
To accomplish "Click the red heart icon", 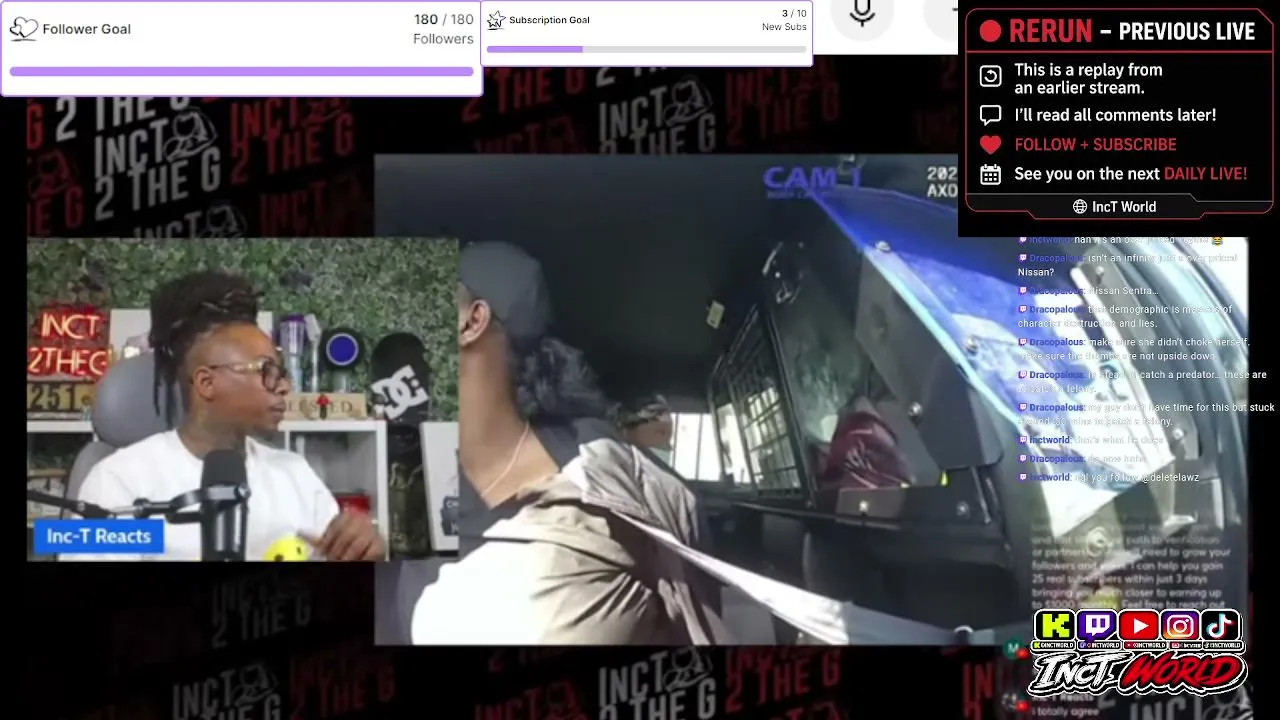I will click(x=990, y=145).
